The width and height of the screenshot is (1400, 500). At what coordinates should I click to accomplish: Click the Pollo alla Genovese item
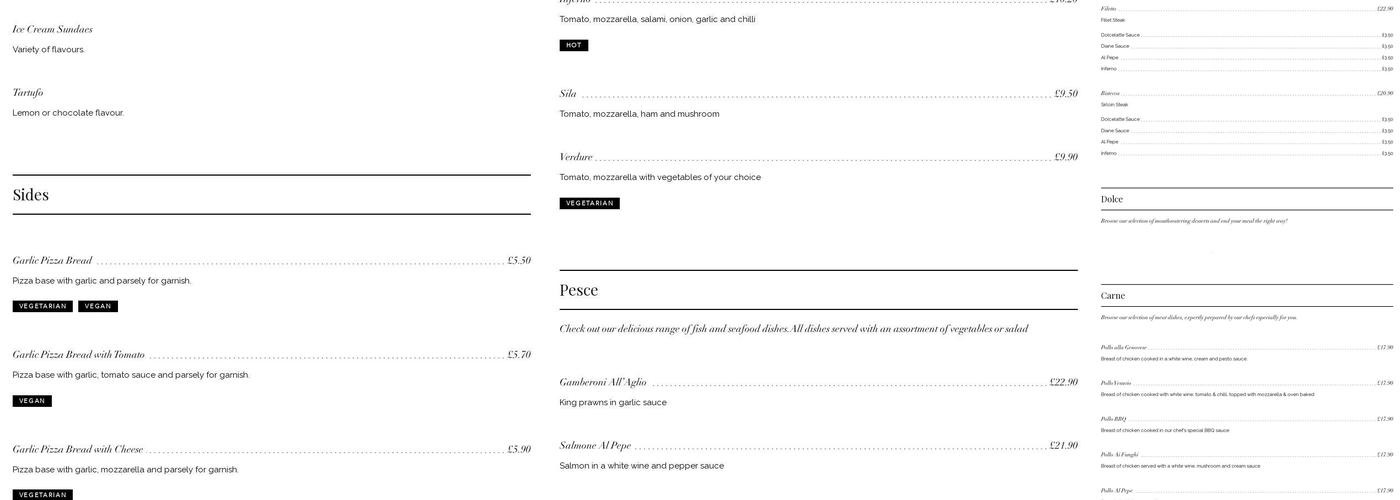pyautogui.click(x=1124, y=347)
